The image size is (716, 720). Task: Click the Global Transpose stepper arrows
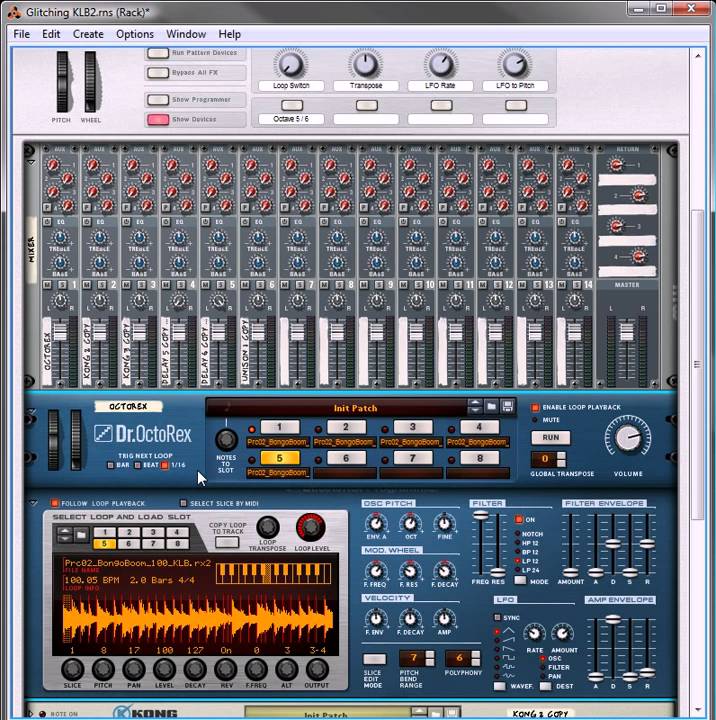pos(561,459)
